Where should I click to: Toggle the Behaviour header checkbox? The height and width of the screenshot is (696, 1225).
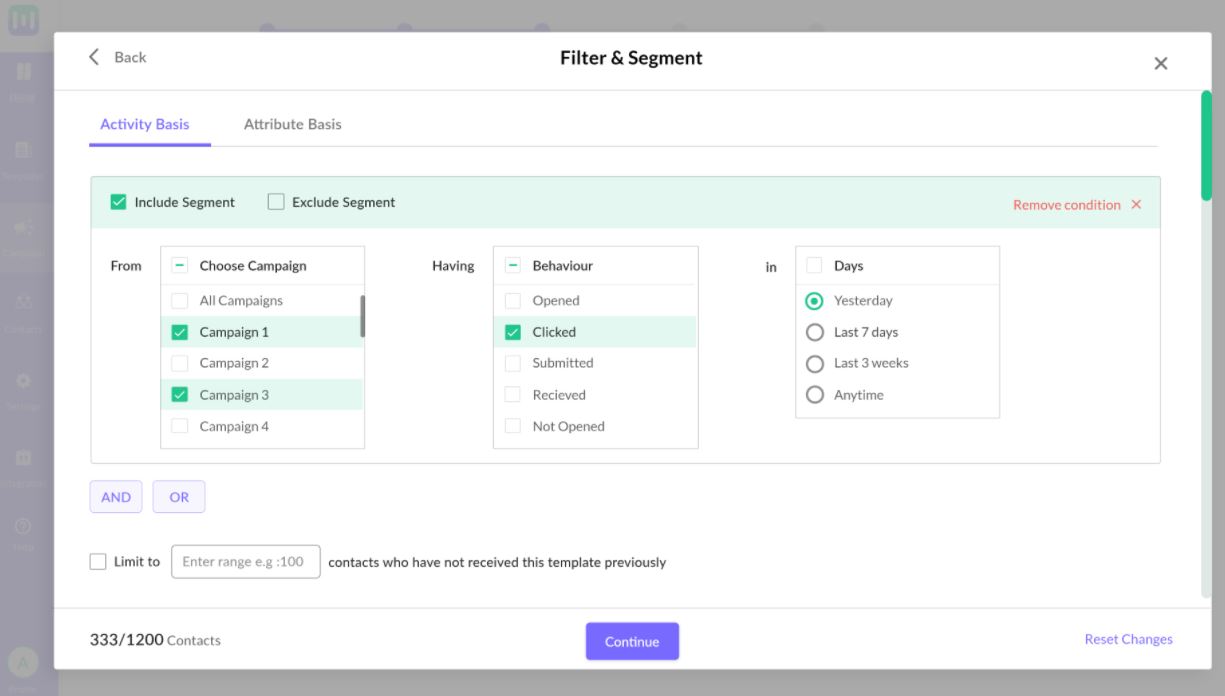pyautogui.click(x=513, y=266)
